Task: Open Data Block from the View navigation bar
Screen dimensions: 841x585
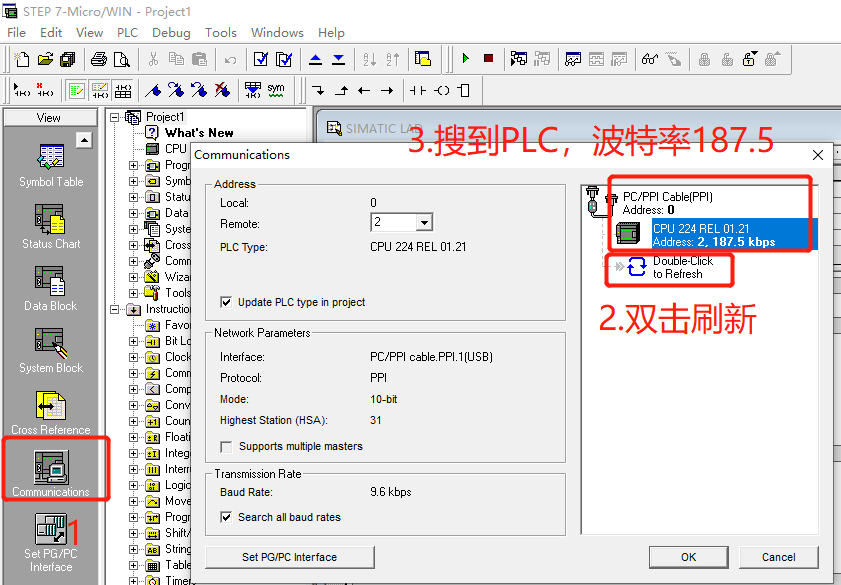Action: [x=51, y=290]
